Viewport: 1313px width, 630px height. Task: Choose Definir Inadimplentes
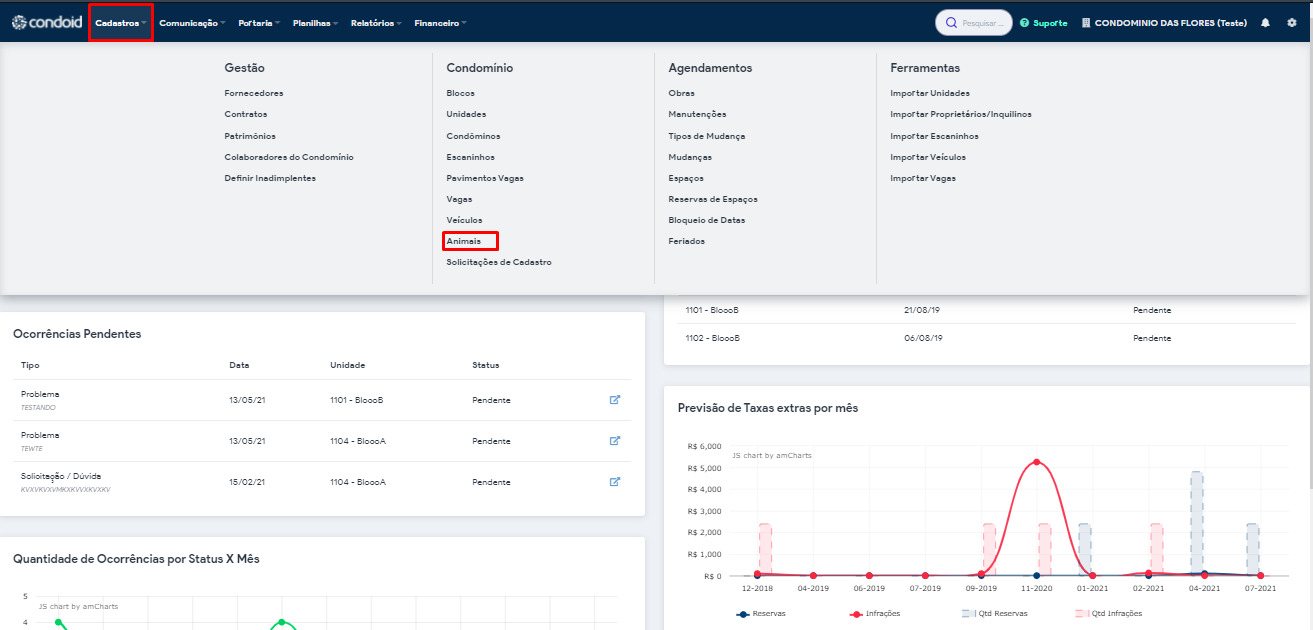[270, 178]
